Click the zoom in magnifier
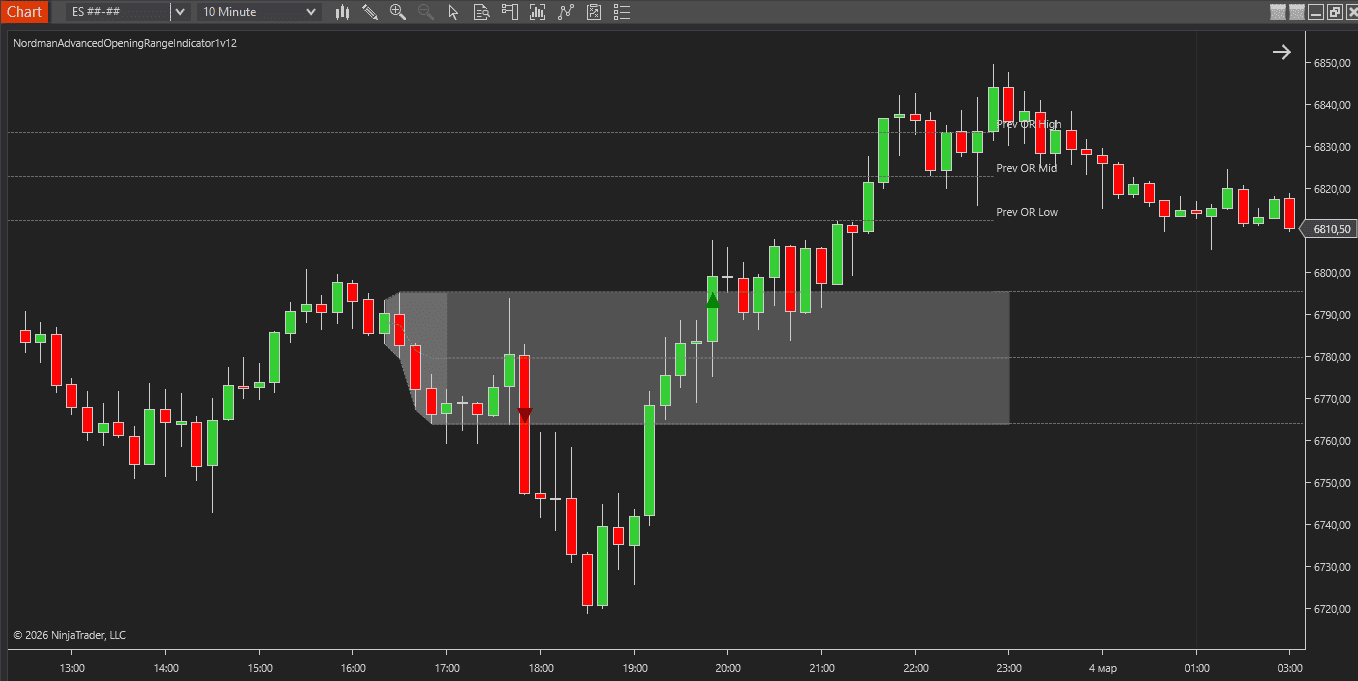Screen dimensions: 1358x681 pos(398,12)
